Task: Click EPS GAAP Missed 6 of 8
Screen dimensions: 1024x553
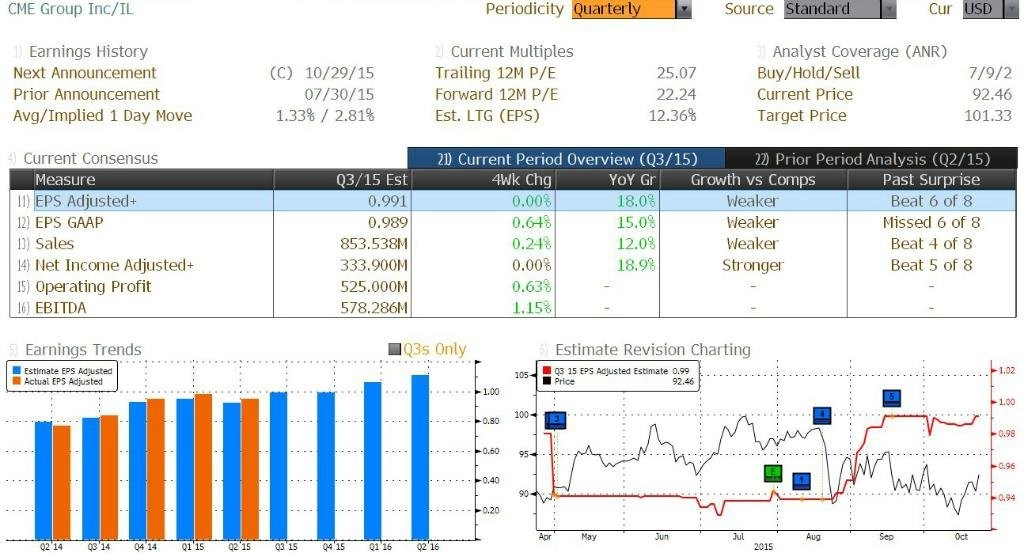Action: pos(931,222)
